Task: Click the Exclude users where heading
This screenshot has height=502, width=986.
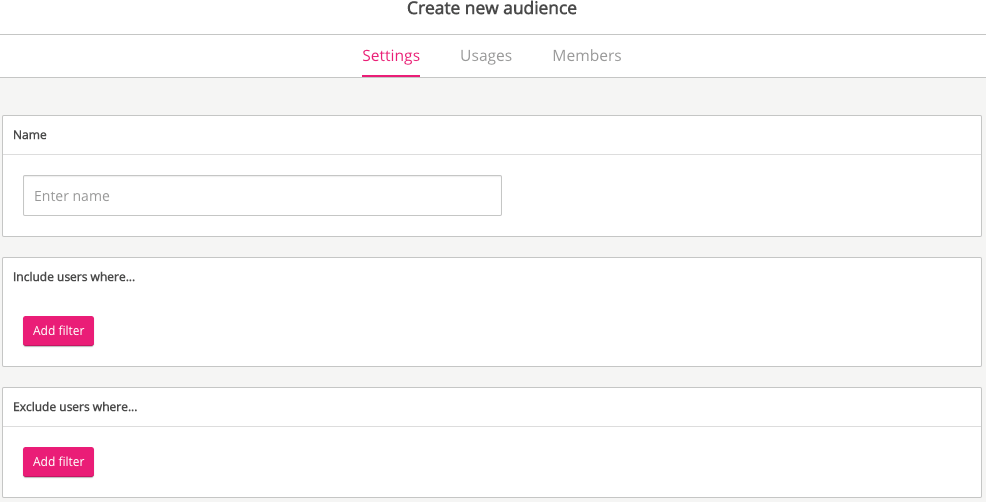Action: click(x=75, y=407)
